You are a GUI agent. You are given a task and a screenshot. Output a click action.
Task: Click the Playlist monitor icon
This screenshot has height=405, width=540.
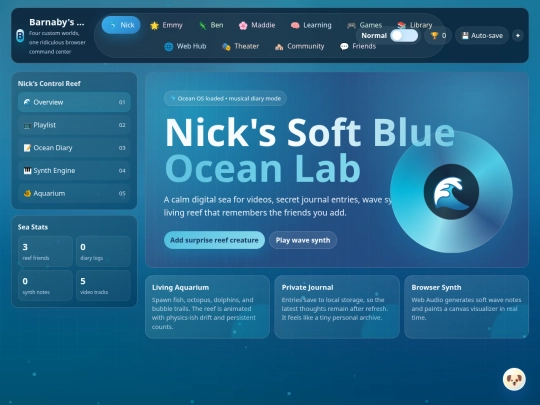(x=27, y=125)
